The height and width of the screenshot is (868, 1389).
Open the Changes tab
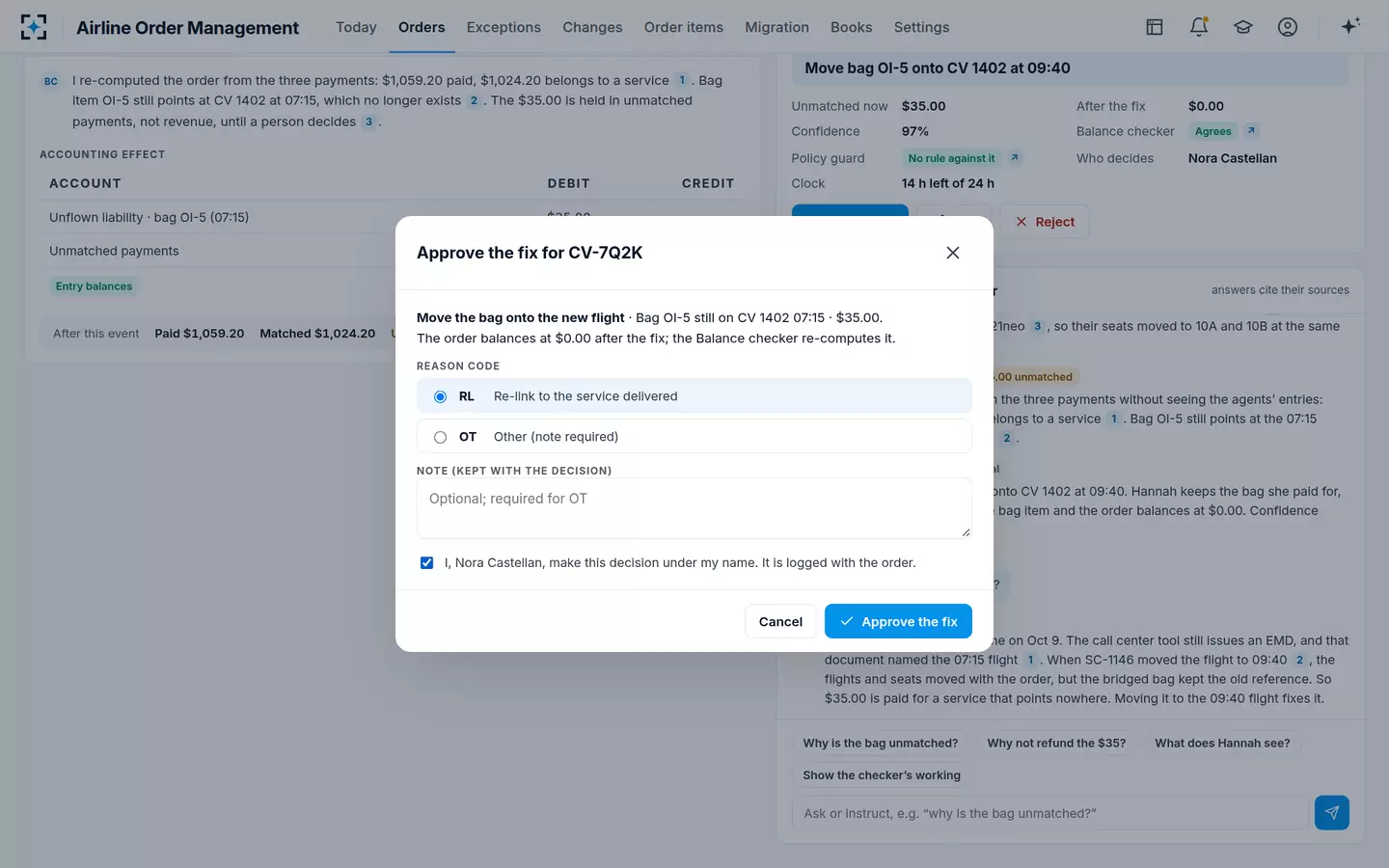tap(592, 27)
